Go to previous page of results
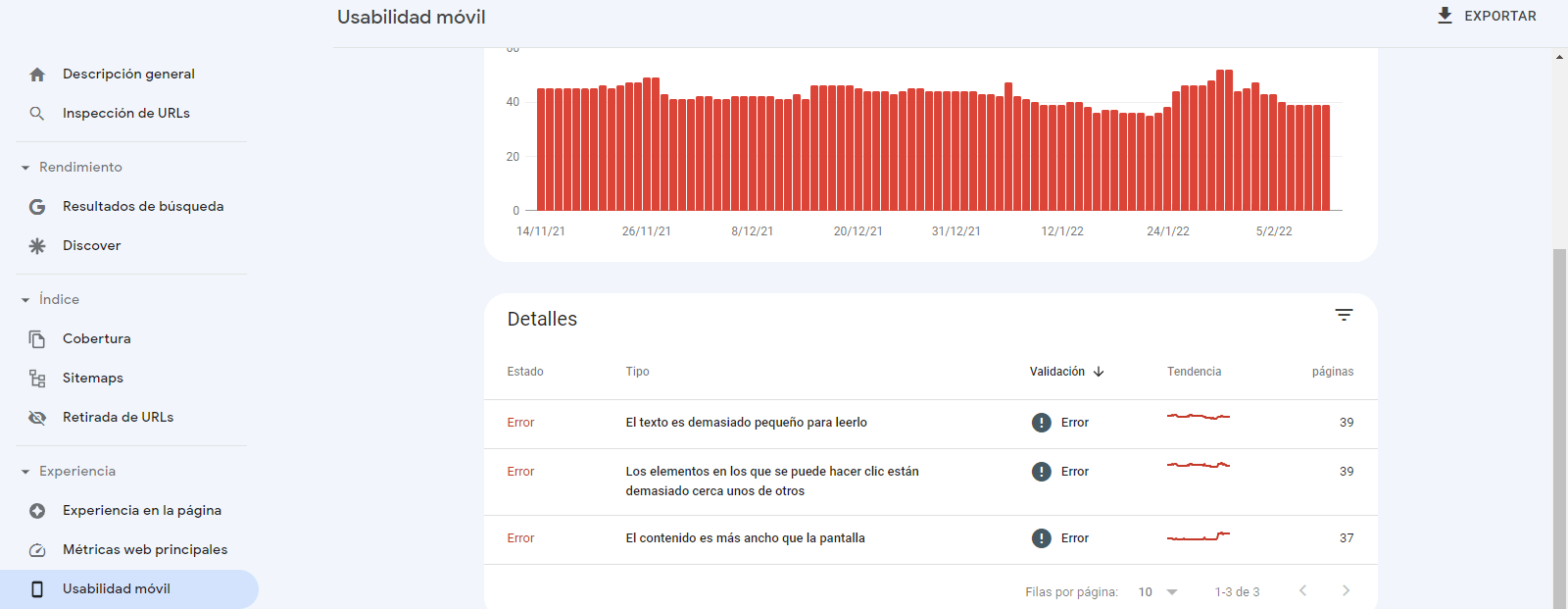Image resolution: width=1568 pixels, height=609 pixels. (1302, 590)
